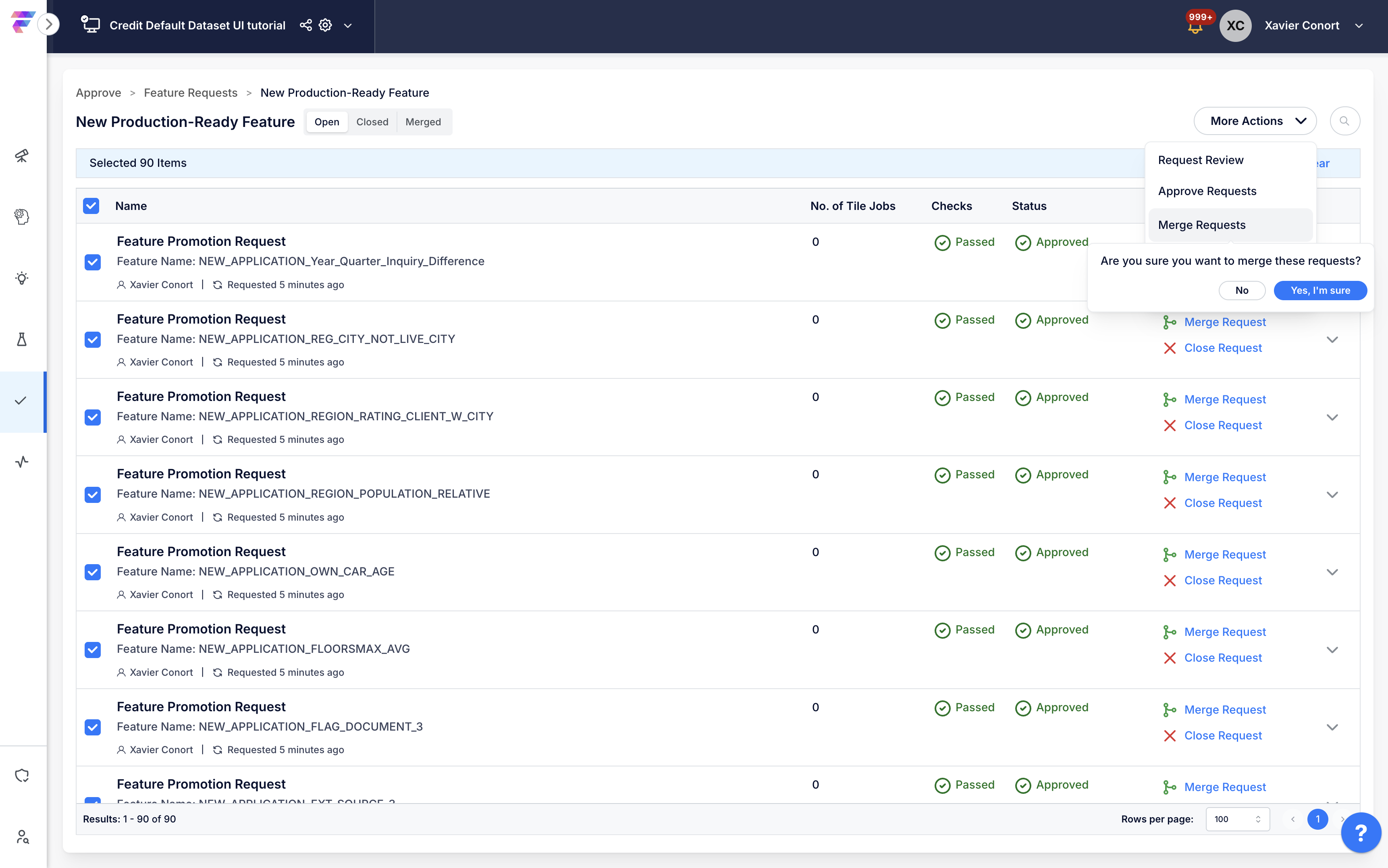The height and width of the screenshot is (868, 1388).
Task: Open the rows per page selector
Action: tap(1237, 818)
